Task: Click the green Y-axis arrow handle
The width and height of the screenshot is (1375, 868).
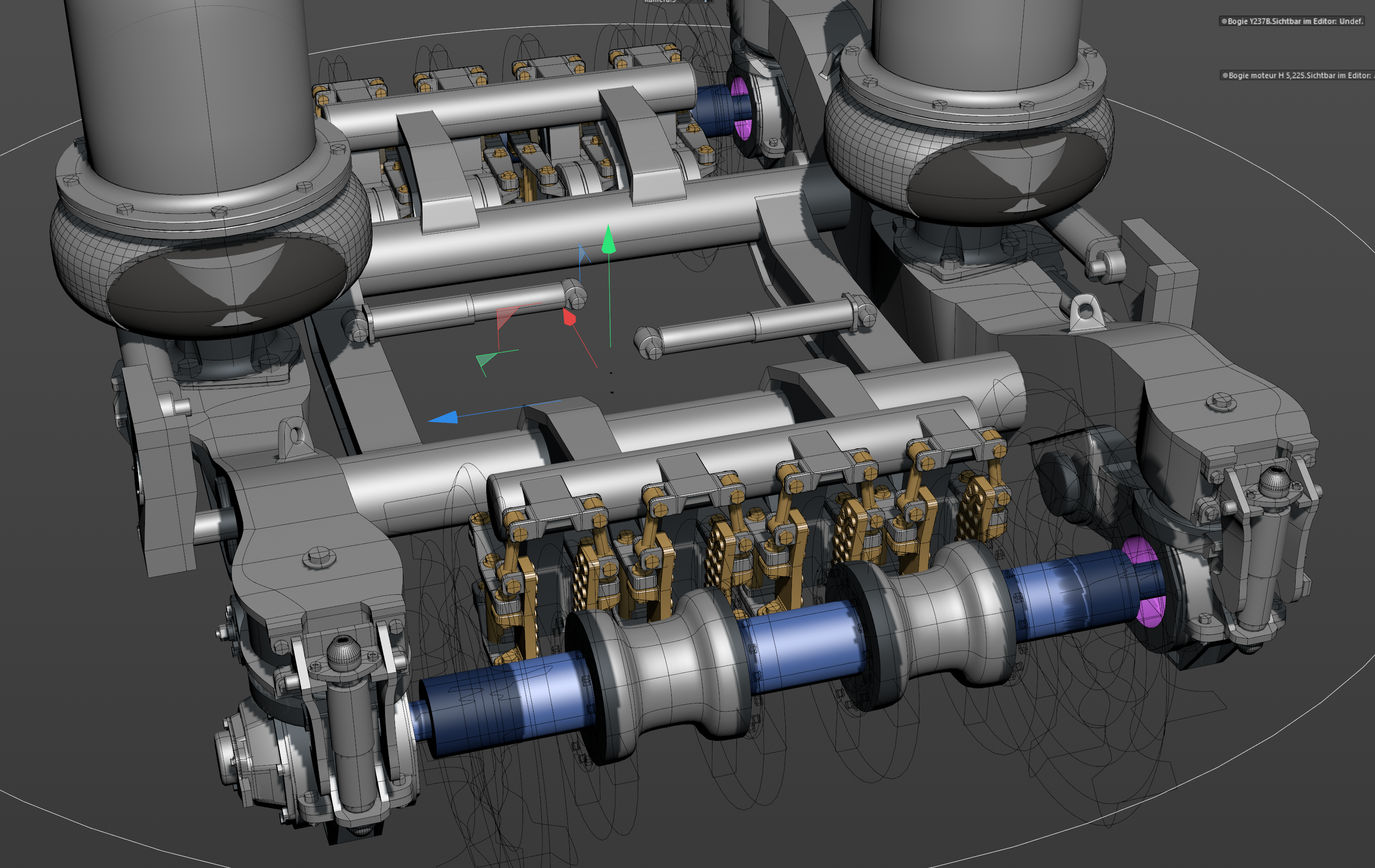Action: (609, 239)
